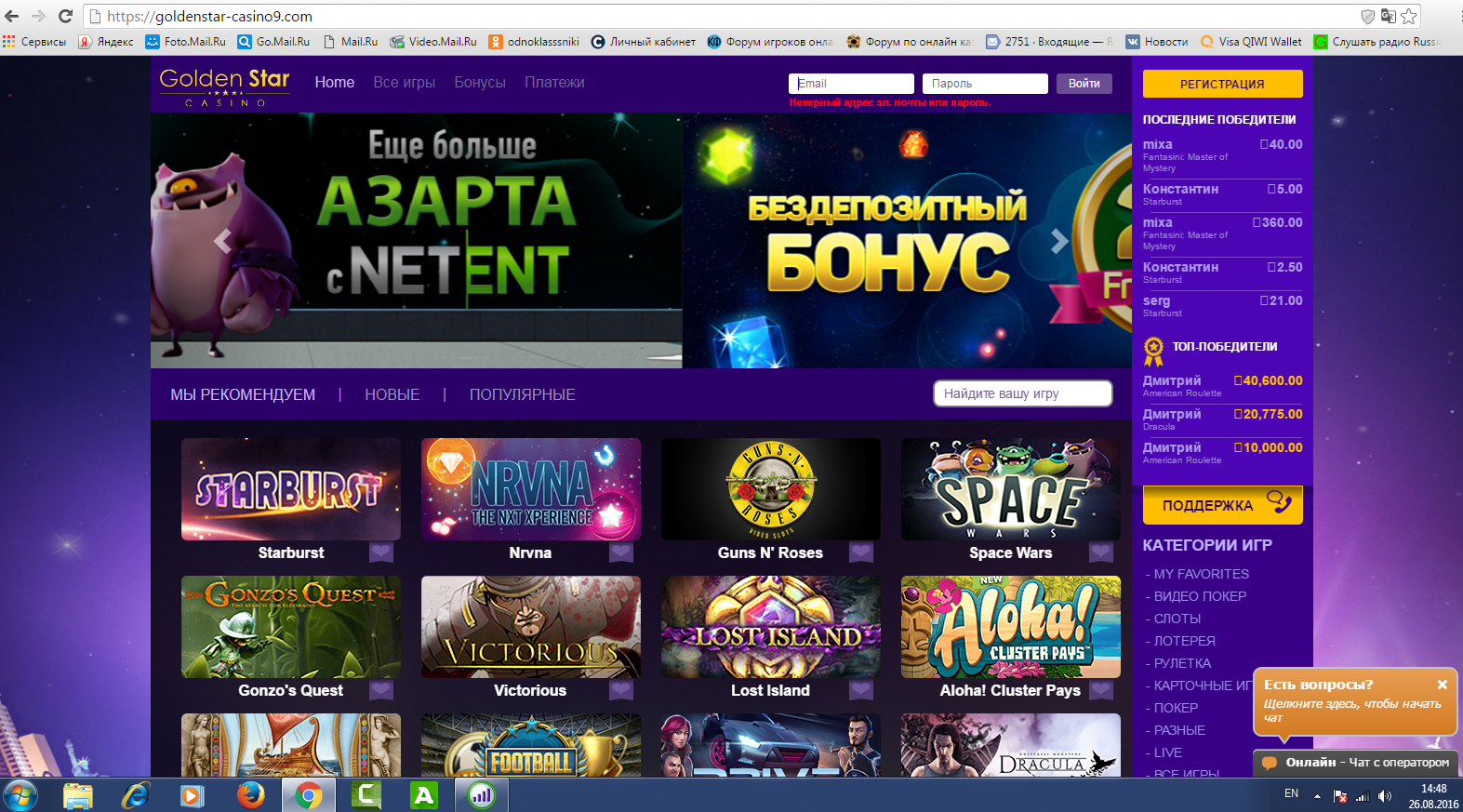
Task: Open the Lost Island game thumbnail
Action: click(771, 627)
